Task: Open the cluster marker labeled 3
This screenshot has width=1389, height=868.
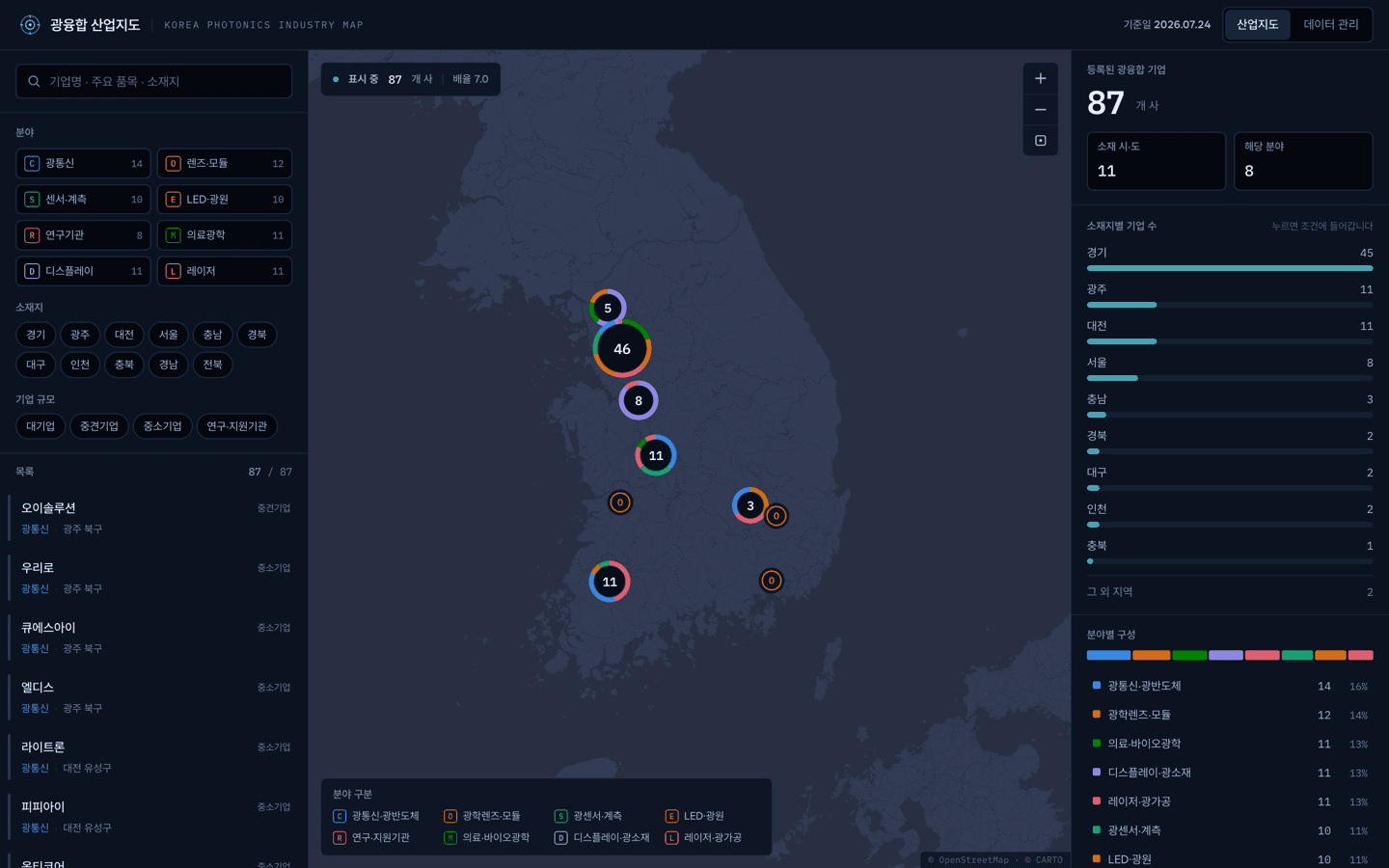Action: pyautogui.click(x=750, y=505)
